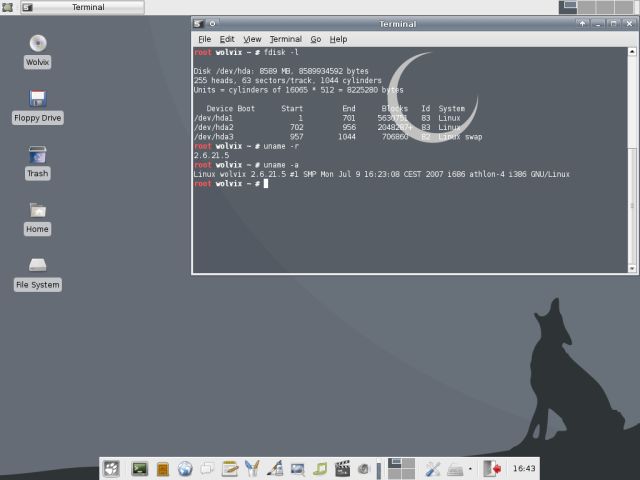The width and height of the screenshot is (640, 480).
Task: Launch the clapperboard video application
Action: (x=342, y=469)
